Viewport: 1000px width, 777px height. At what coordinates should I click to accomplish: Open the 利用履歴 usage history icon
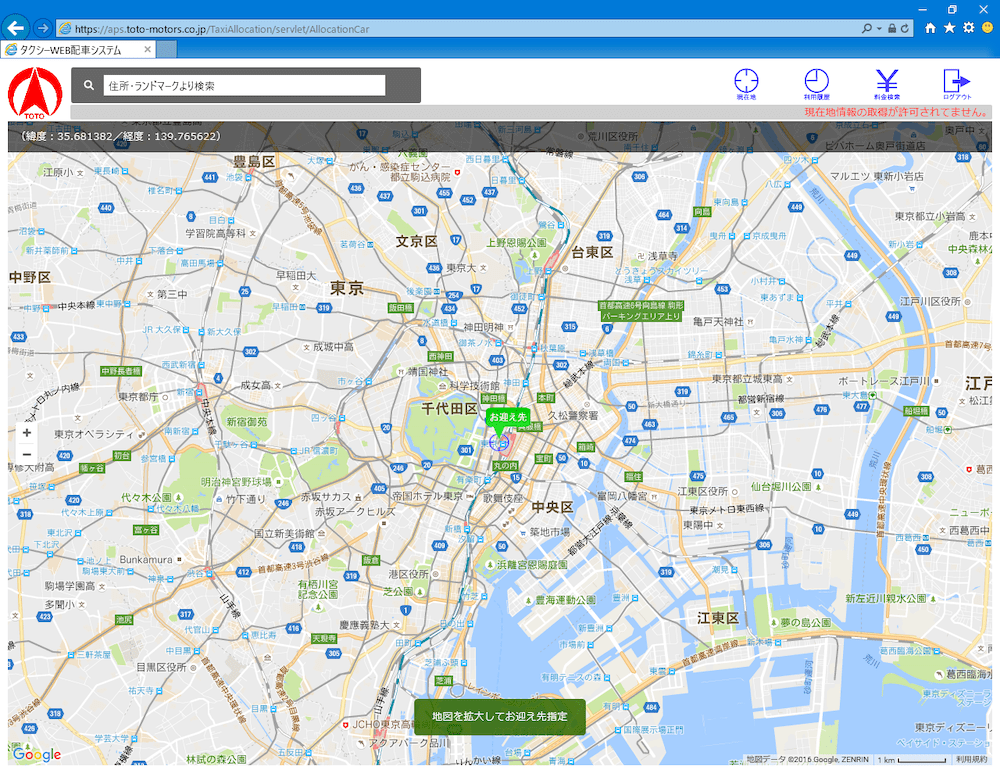pyautogui.click(x=816, y=82)
